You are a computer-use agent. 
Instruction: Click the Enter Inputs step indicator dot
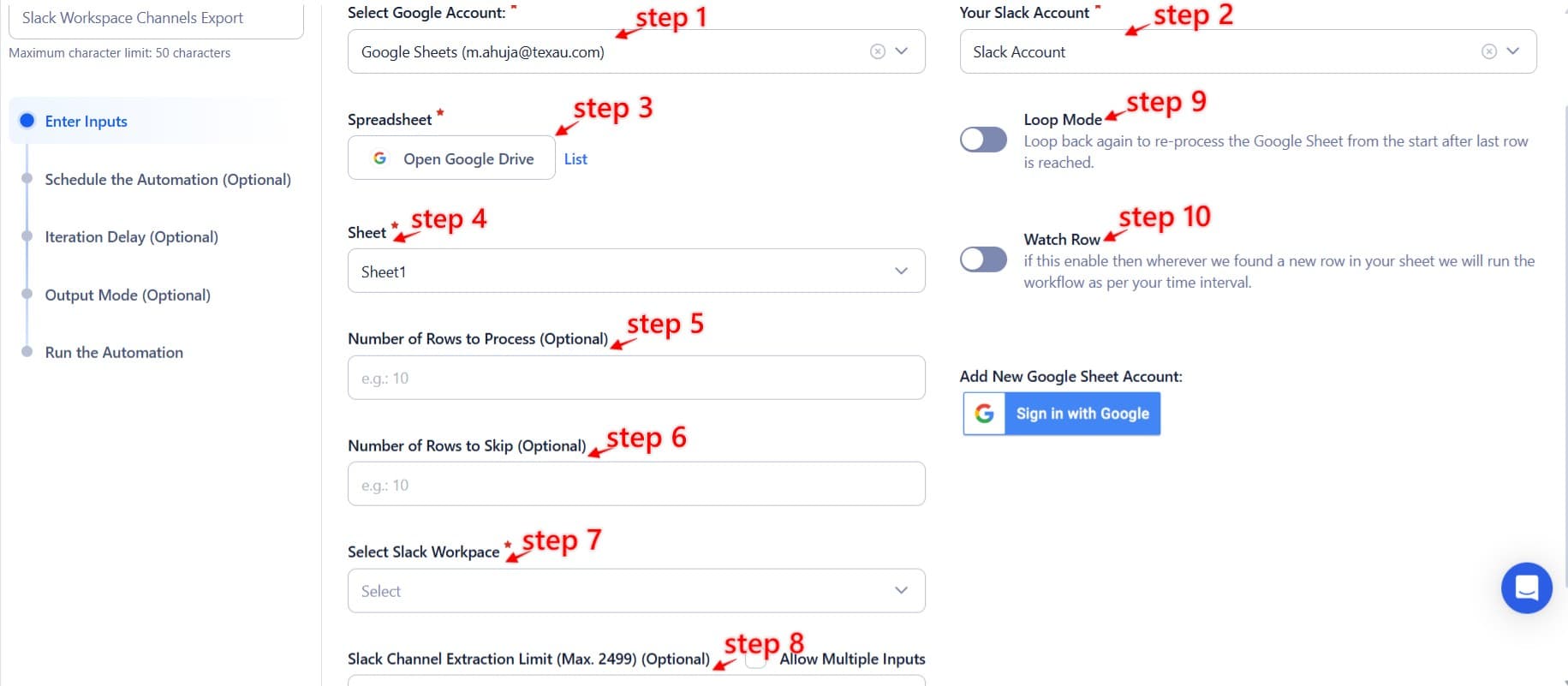click(27, 121)
